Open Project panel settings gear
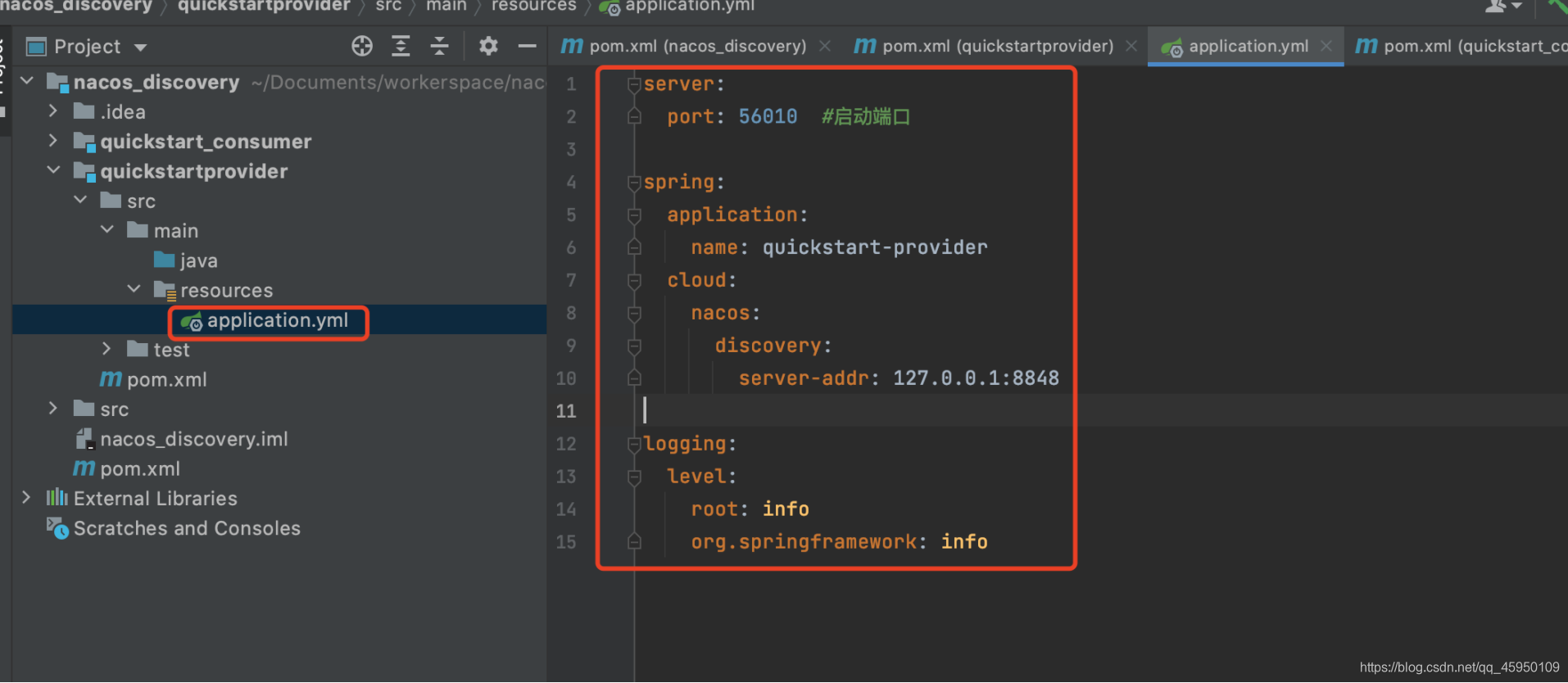 pyautogui.click(x=488, y=46)
